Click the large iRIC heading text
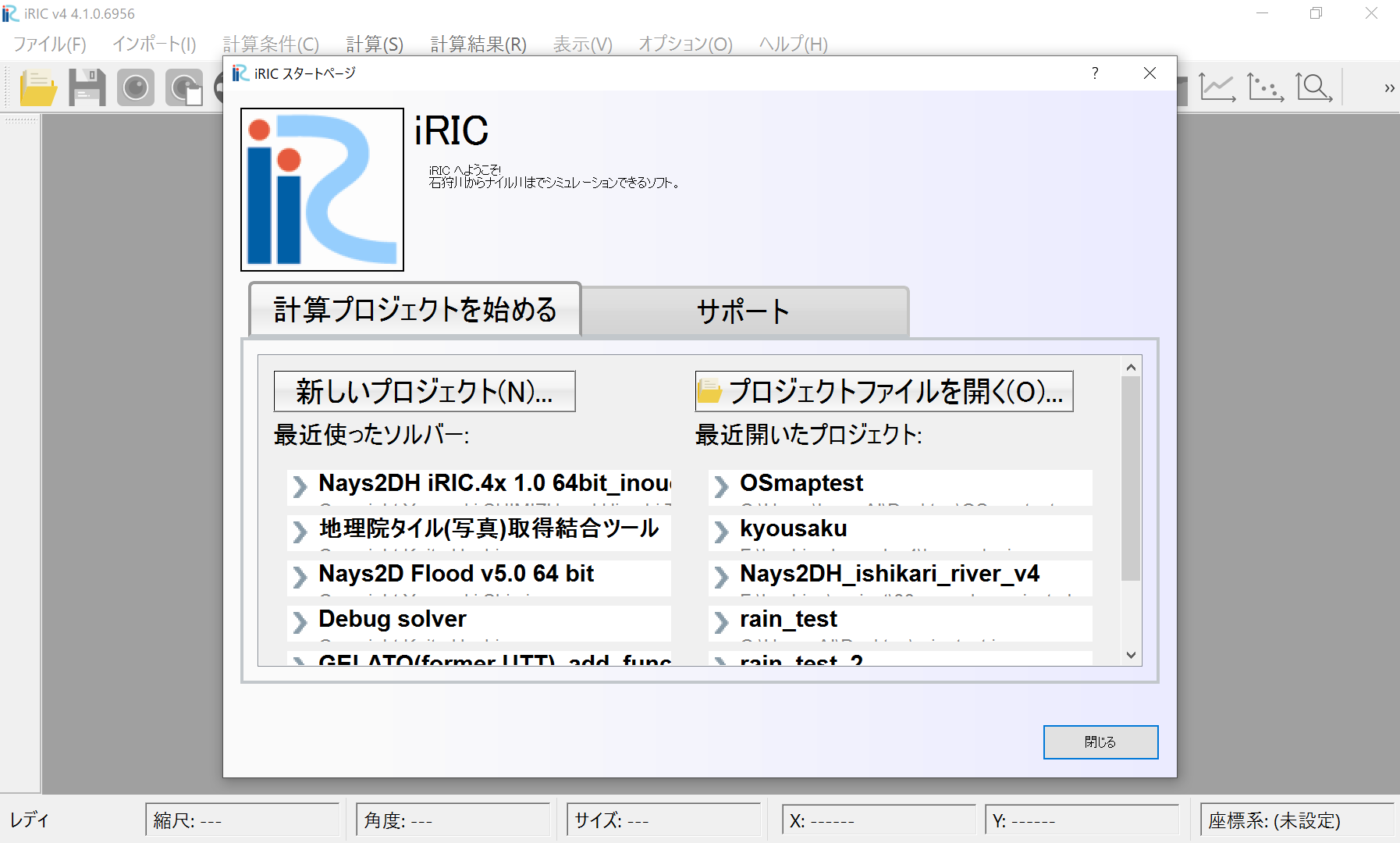The height and width of the screenshot is (843, 1400). (x=451, y=130)
